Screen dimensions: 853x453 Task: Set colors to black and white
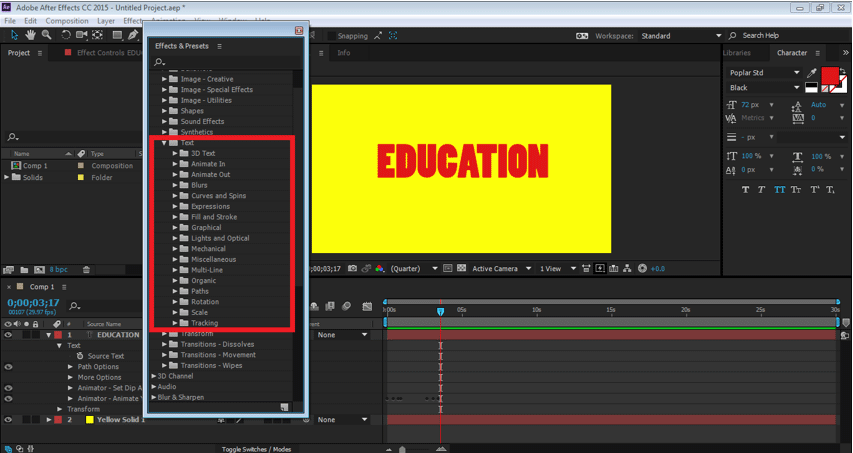click(811, 88)
